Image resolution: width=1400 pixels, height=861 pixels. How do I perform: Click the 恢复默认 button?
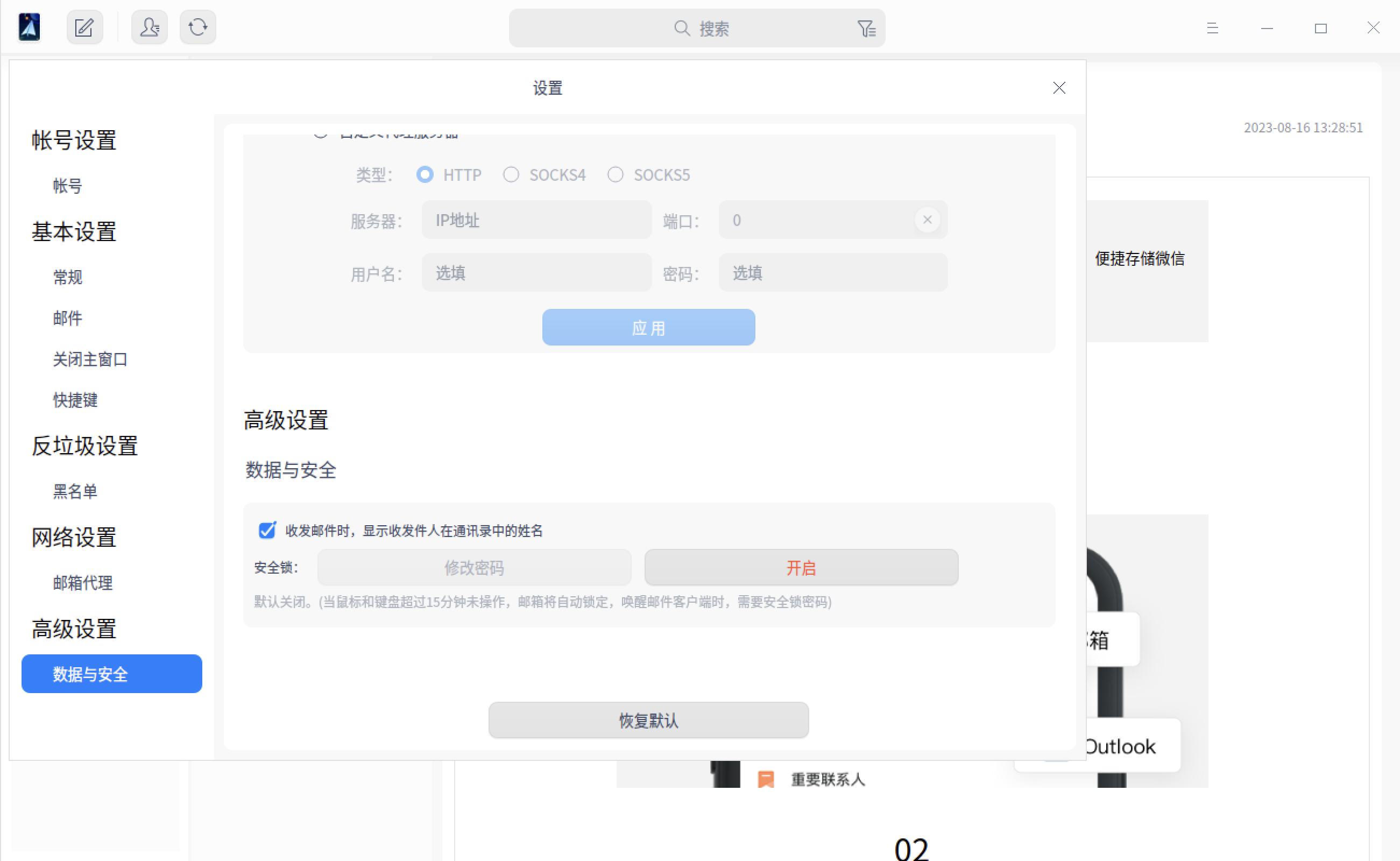tap(648, 720)
